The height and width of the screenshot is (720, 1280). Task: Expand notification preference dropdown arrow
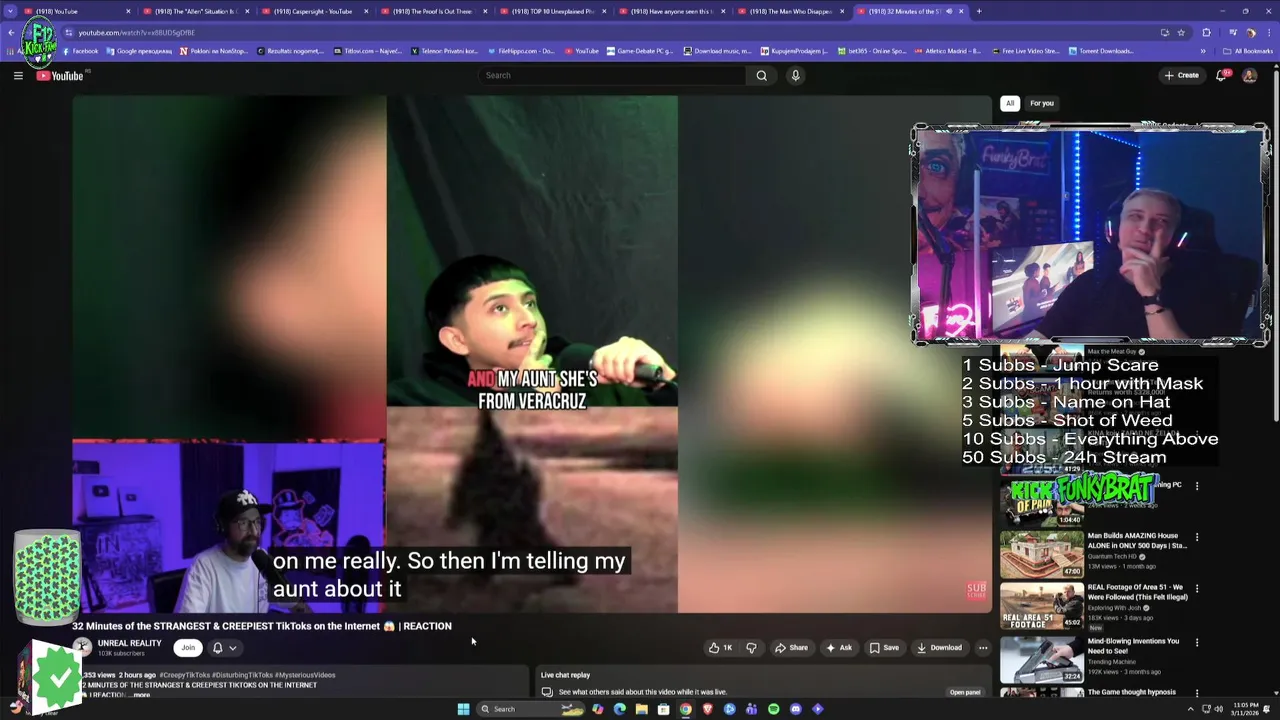[233, 647]
